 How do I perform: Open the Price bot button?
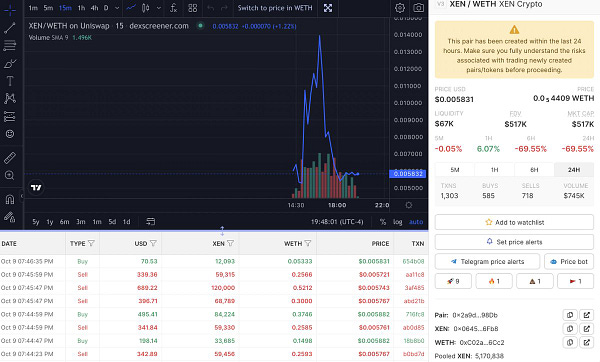pyautogui.click(x=569, y=261)
